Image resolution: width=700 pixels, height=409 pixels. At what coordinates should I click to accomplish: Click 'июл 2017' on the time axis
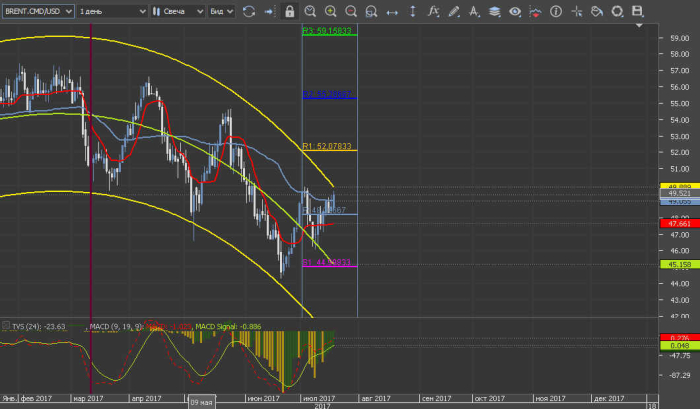[x=319, y=398]
